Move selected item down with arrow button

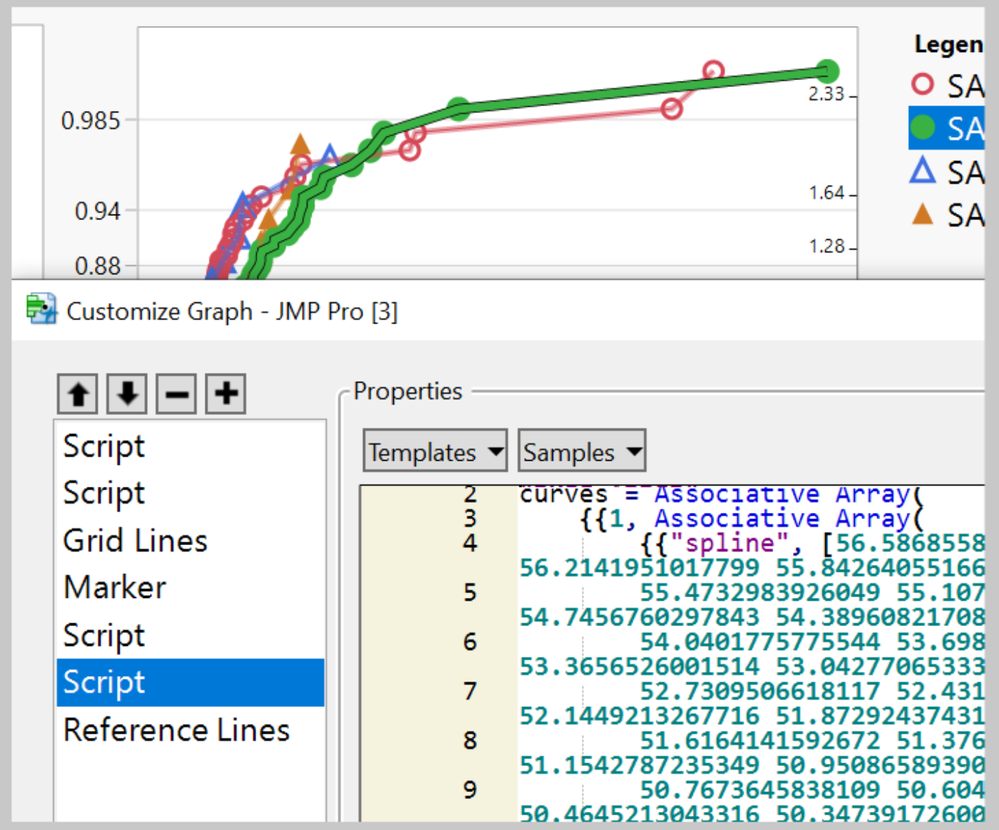[127, 394]
